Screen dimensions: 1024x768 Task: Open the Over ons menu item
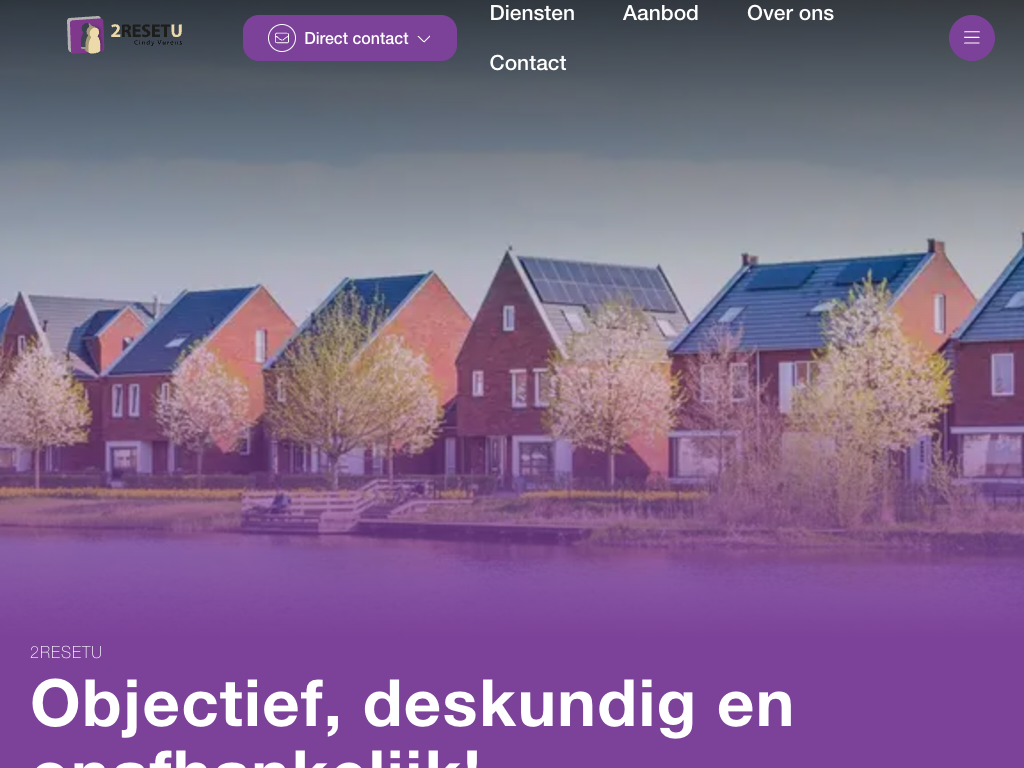[790, 13]
